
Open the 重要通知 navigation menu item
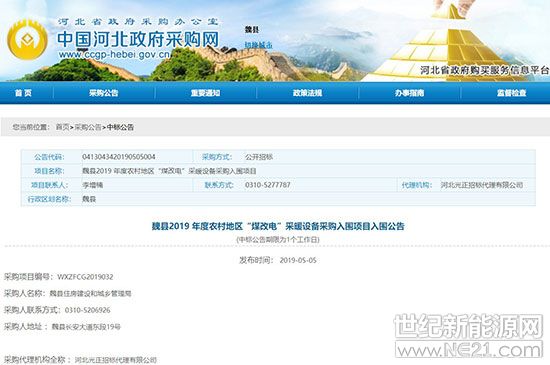[206, 93]
